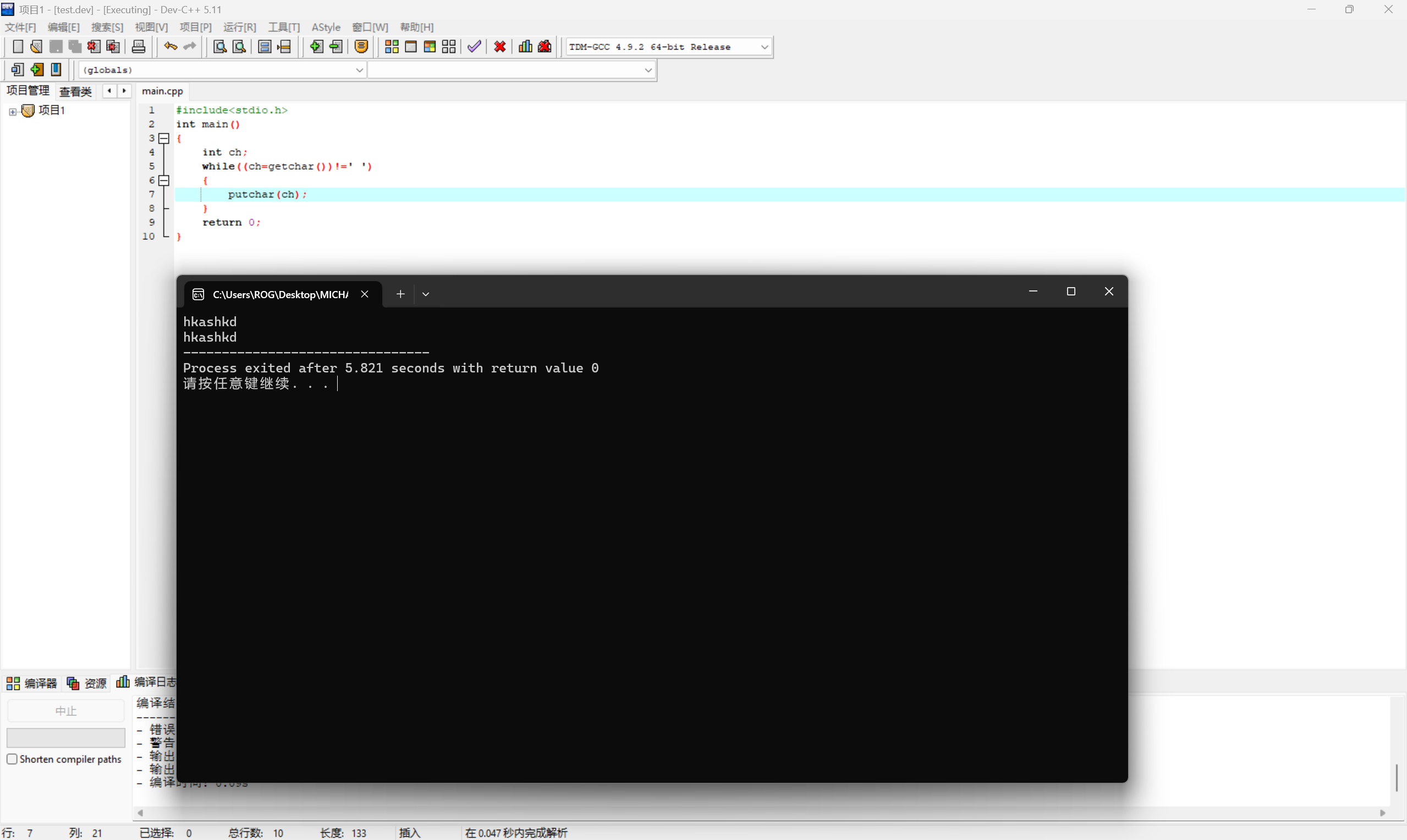Click the purple checkmark syntax check icon
Viewport: 1407px width, 840px height.
[x=474, y=47]
